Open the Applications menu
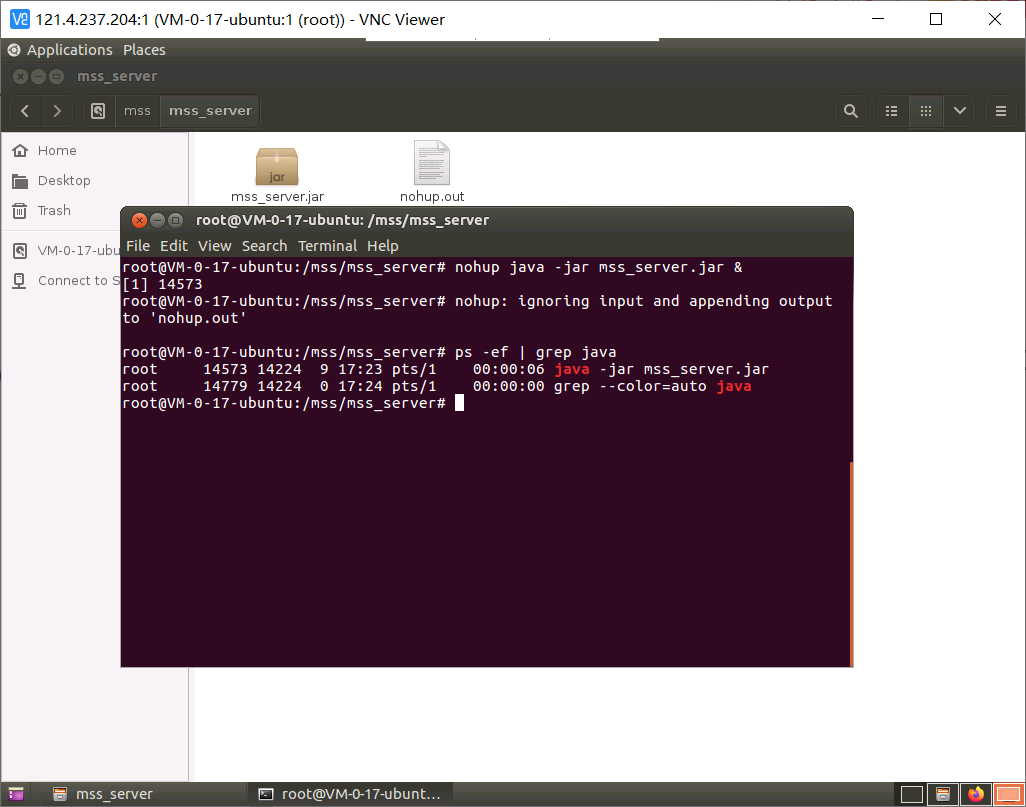The width and height of the screenshot is (1026, 807). tap(69, 50)
